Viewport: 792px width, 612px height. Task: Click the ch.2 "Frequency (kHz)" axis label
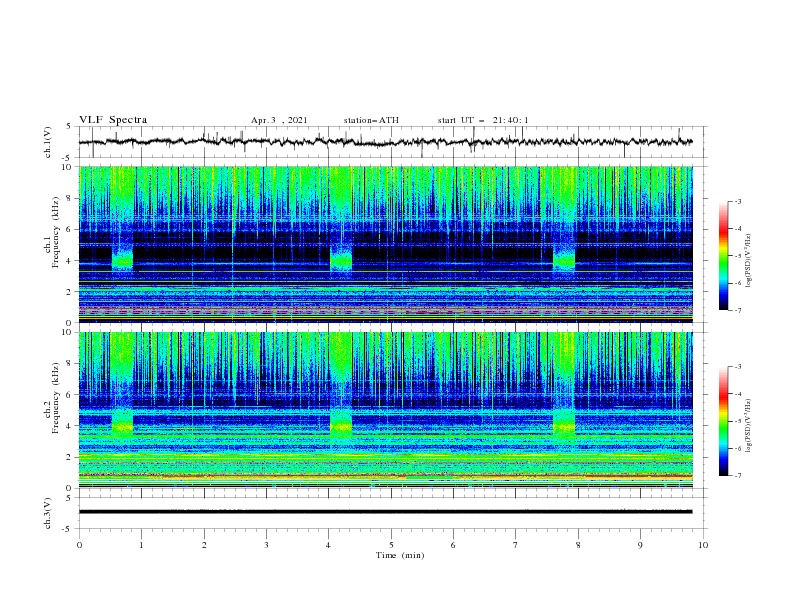pos(55,398)
